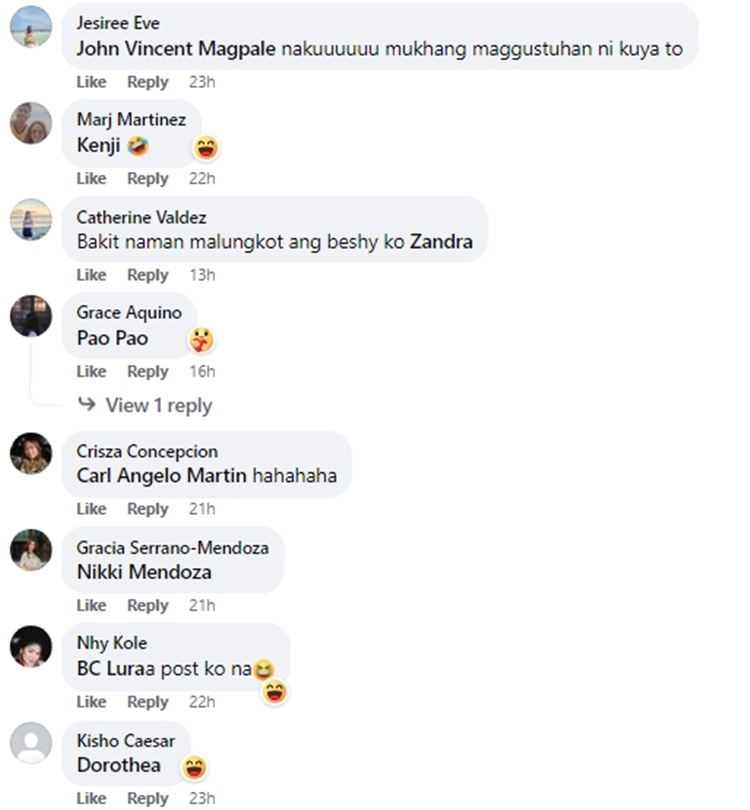Open the 13h timestamp on Catherine Valdez's comment
This screenshot has width=750, height=810.
[x=202, y=275]
